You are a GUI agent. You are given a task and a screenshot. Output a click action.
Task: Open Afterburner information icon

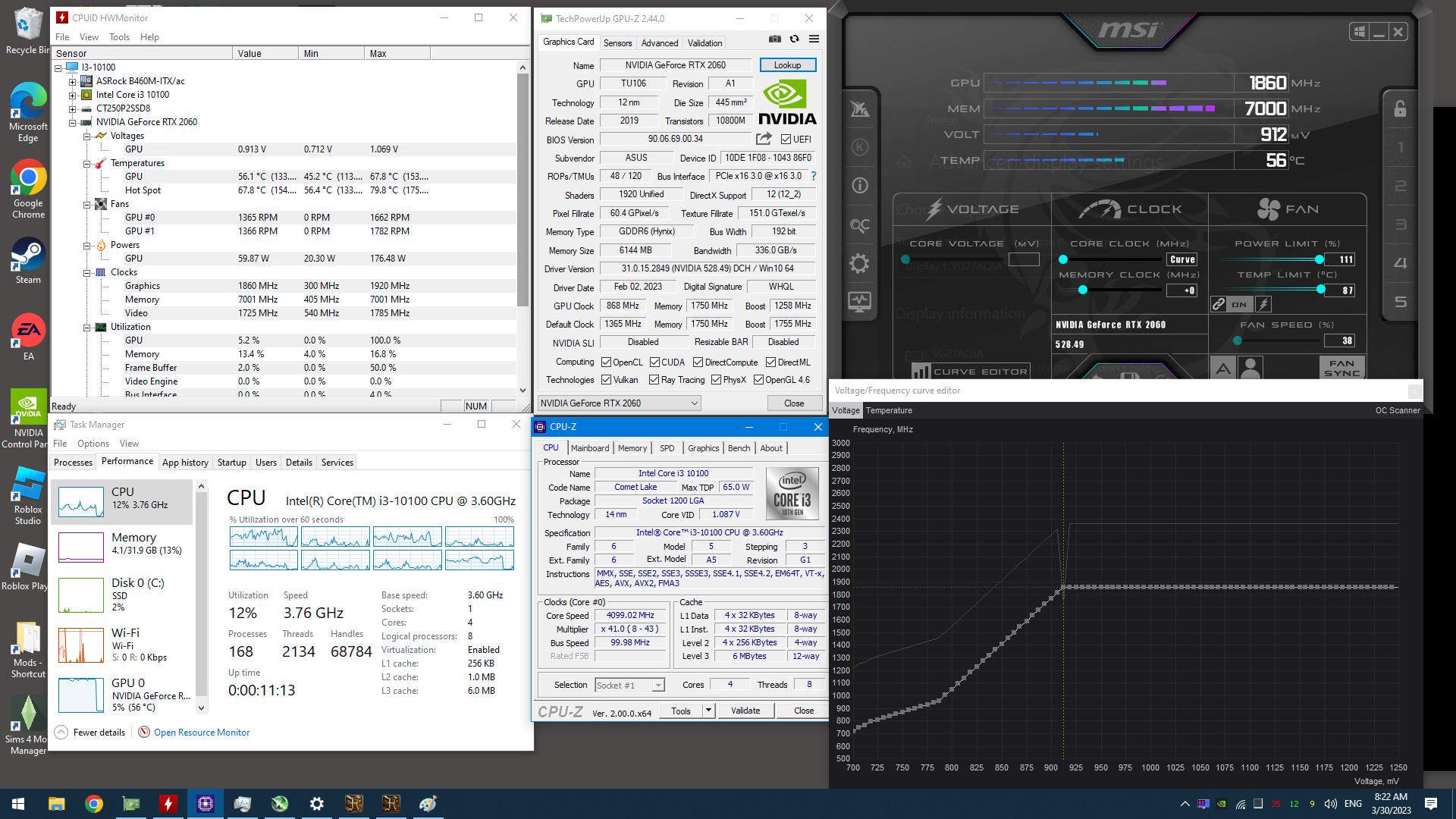860,186
